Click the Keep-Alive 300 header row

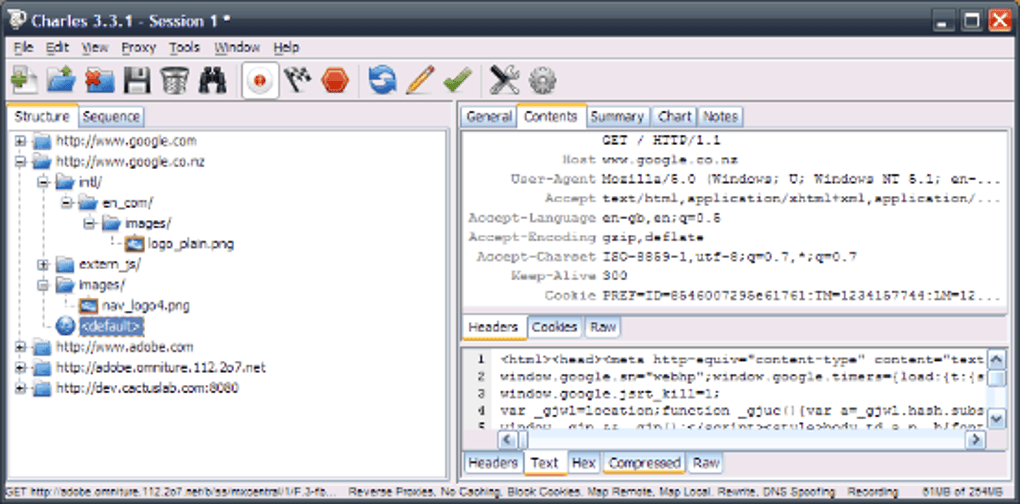[732, 276]
